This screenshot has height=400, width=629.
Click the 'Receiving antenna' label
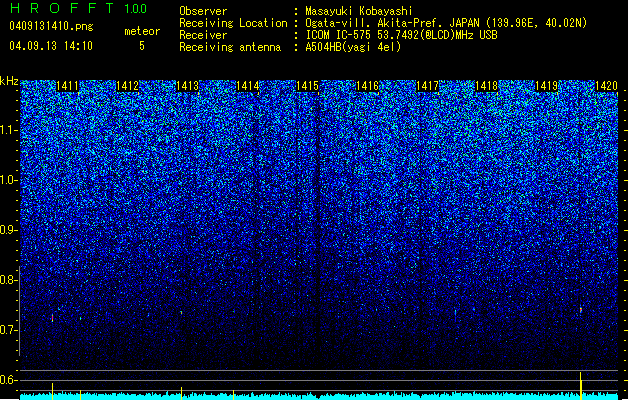230,47
